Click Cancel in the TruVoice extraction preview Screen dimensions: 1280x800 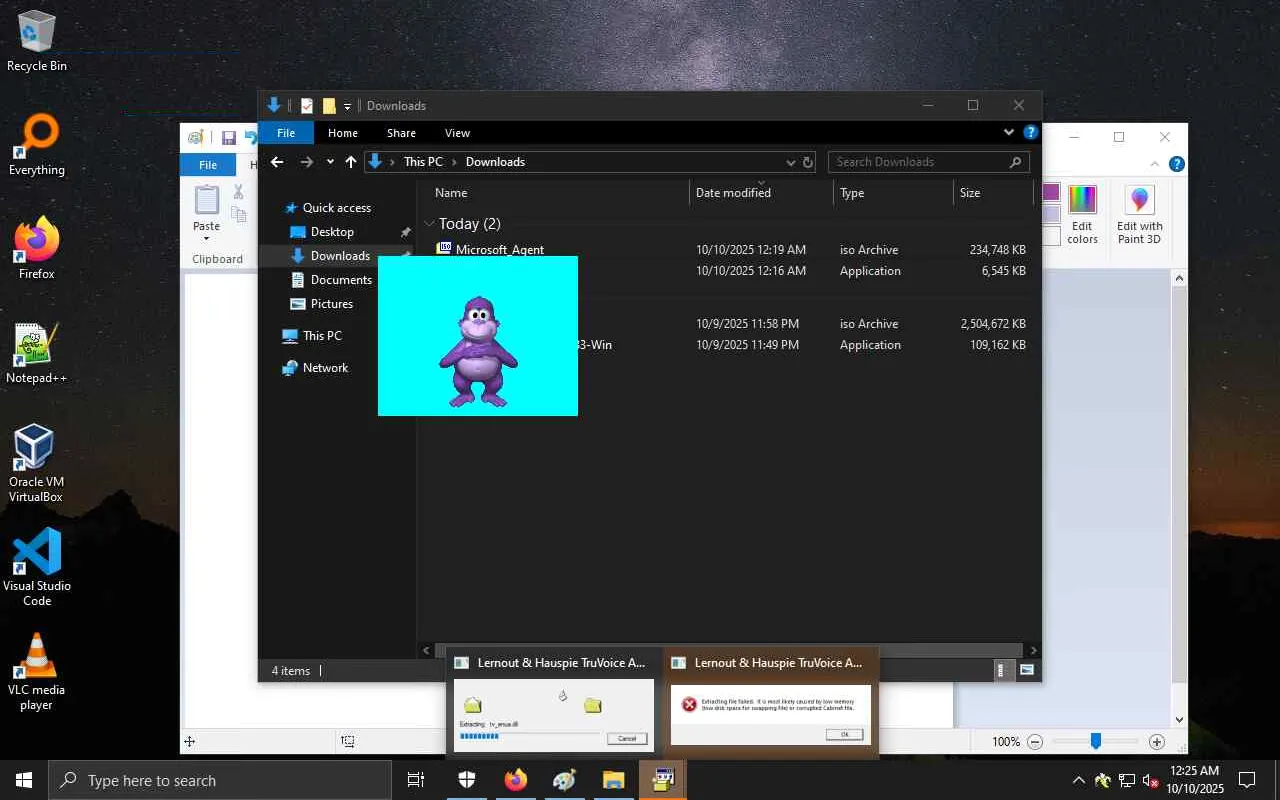tap(627, 739)
